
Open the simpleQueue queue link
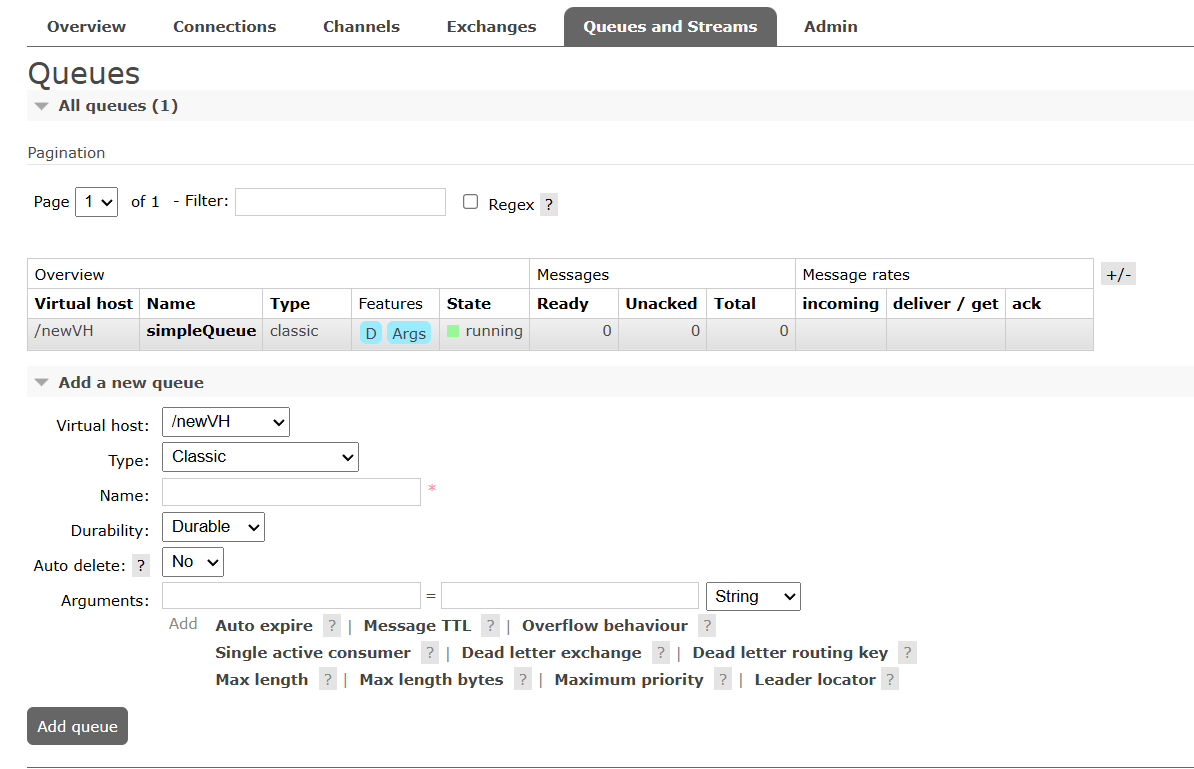click(x=201, y=331)
